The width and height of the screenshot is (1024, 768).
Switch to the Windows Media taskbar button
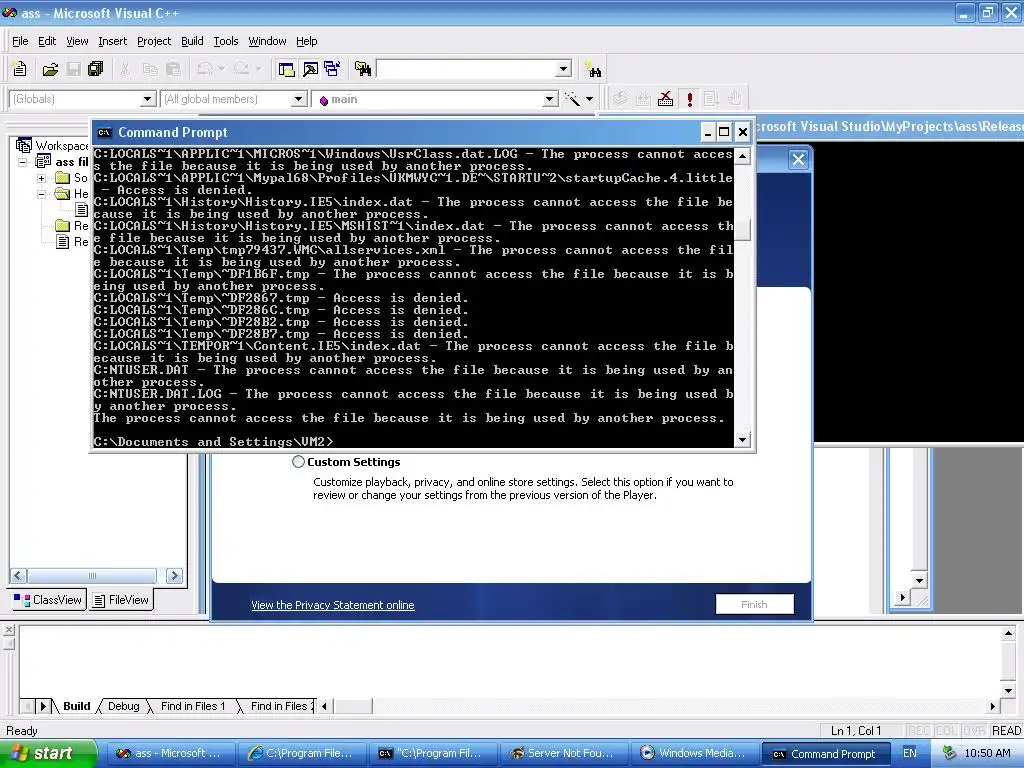[x=694, y=753]
